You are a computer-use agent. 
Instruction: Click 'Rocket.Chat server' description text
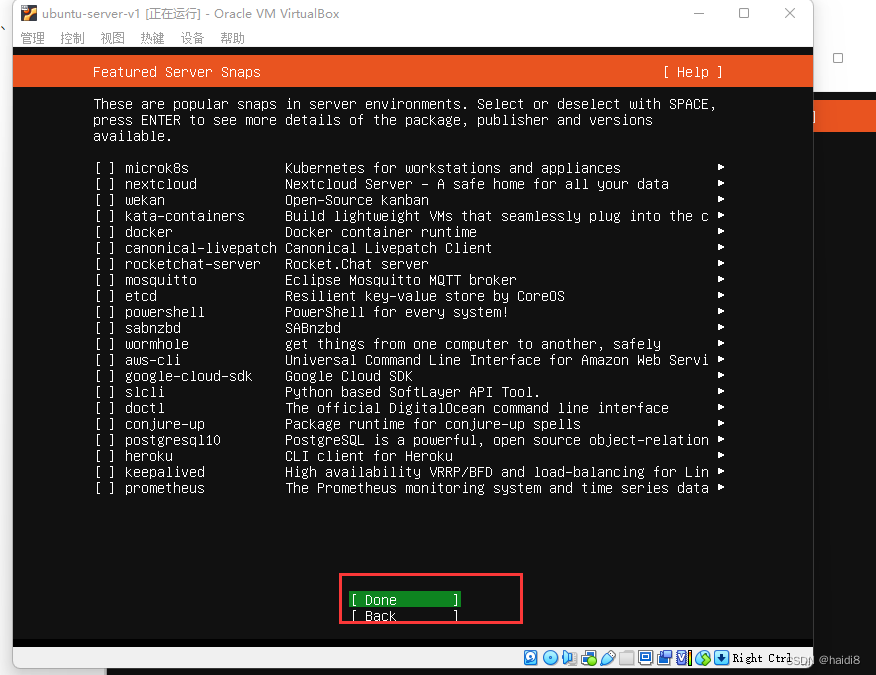(x=357, y=264)
